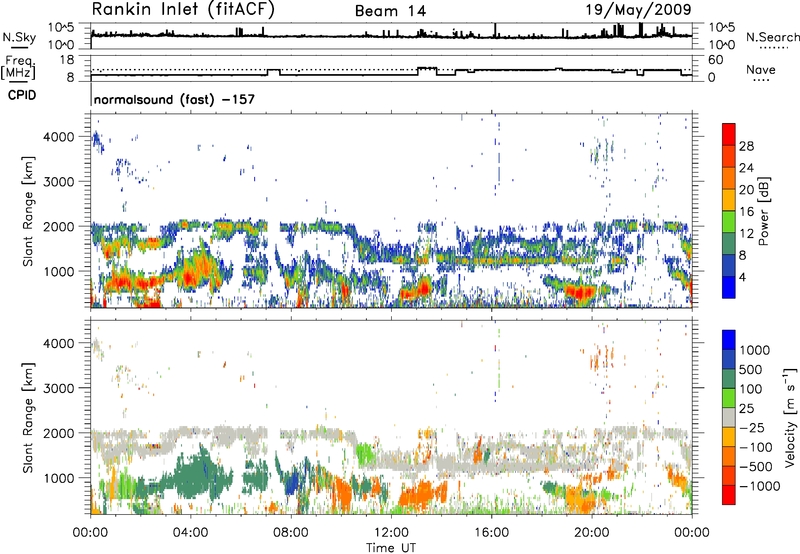The image size is (800, 554).
Task: Click the '20:00' time axis label
Action: [591, 533]
